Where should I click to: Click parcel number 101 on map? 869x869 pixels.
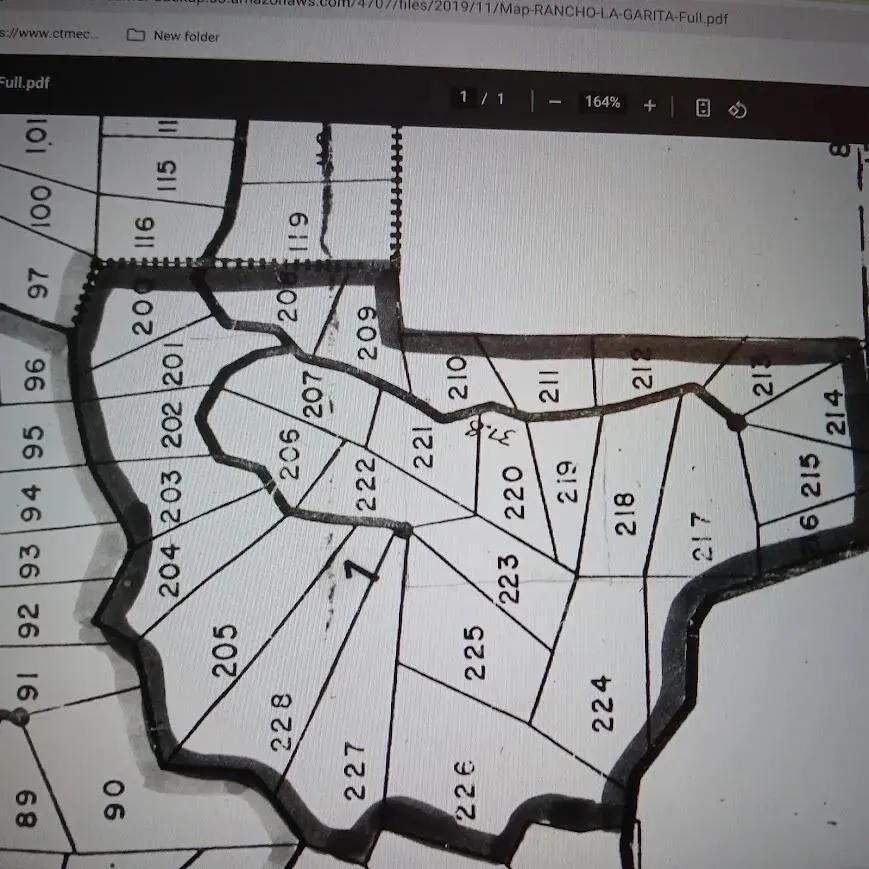[x=37, y=135]
